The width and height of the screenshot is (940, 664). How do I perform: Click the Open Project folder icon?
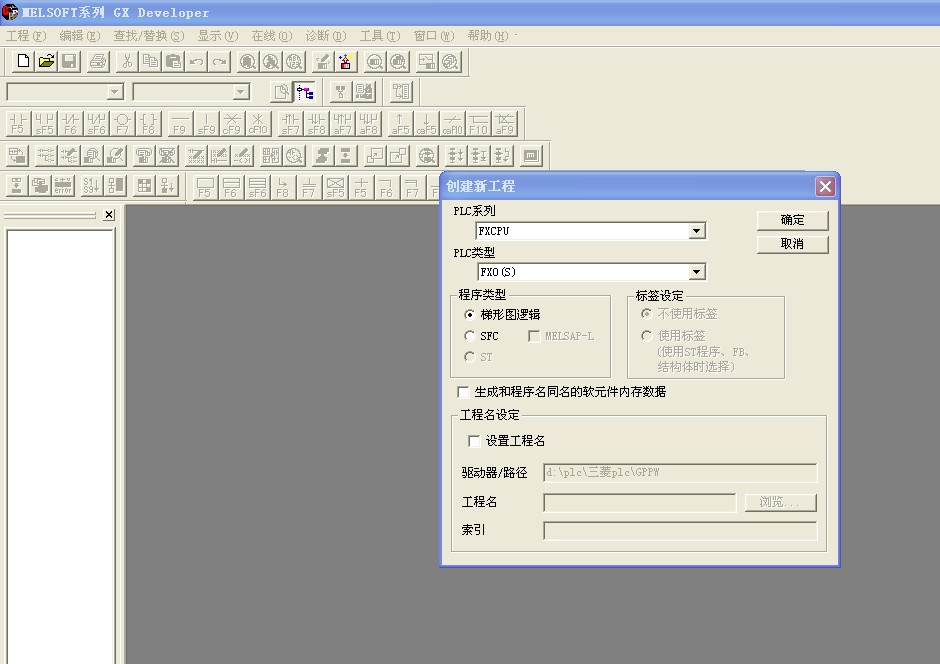[x=46, y=62]
